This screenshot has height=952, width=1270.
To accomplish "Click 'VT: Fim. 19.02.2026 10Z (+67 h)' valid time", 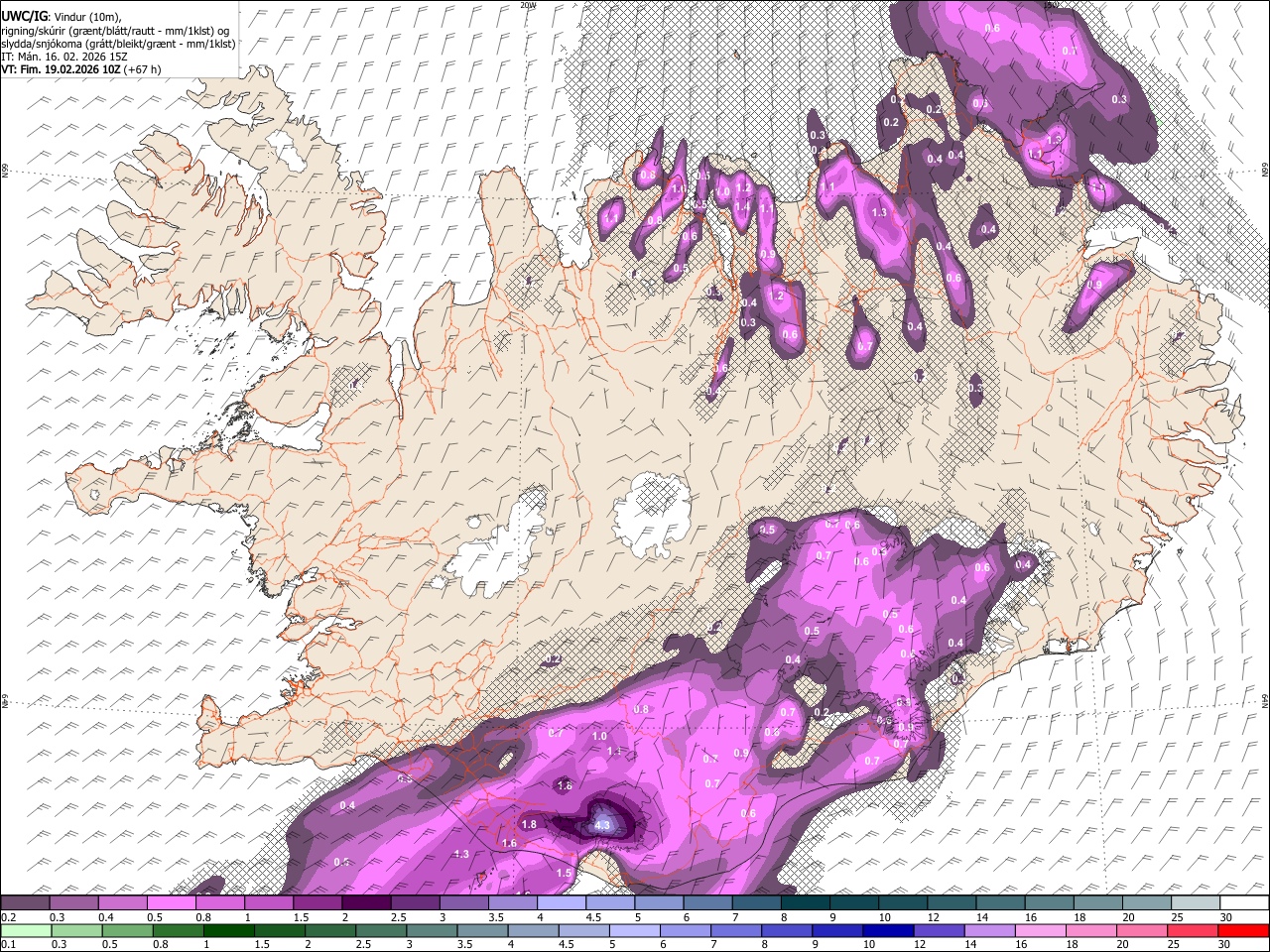I will [80, 69].
